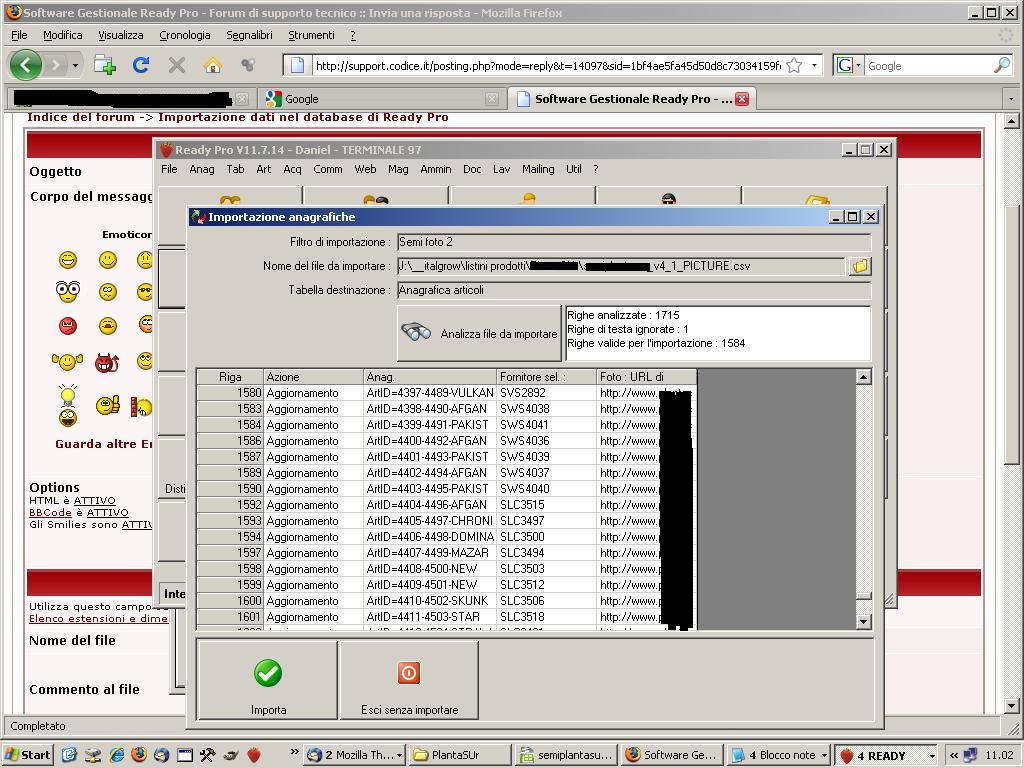The width and height of the screenshot is (1024, 768).
Task: Click the Stop loading X icon
Action: click(x=176, y=65)
